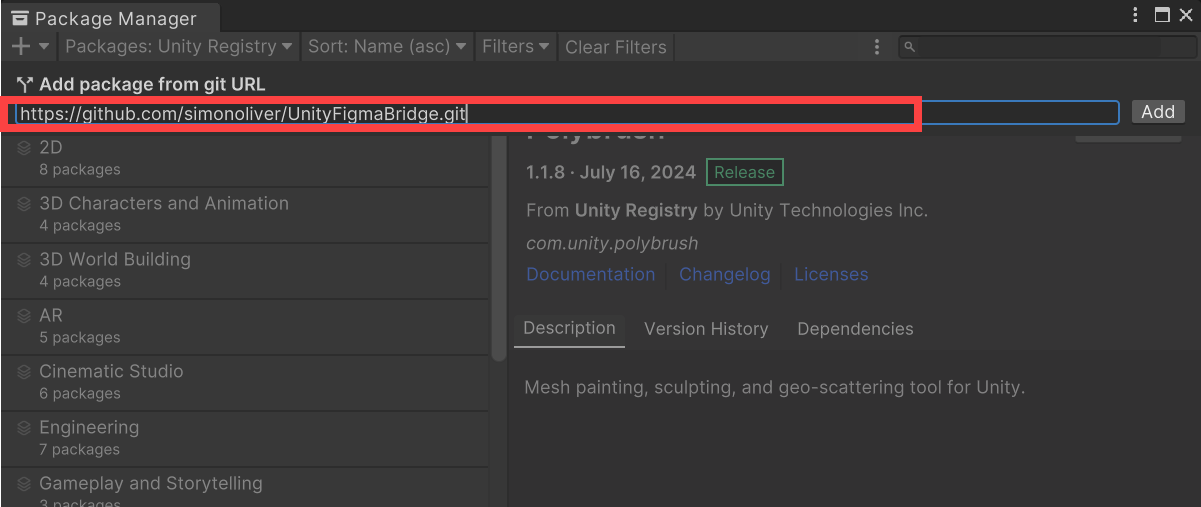Viewport: 1201px width, 507px height.
Task: Maximize the Package Manager window
Action: click(1162, 15)
